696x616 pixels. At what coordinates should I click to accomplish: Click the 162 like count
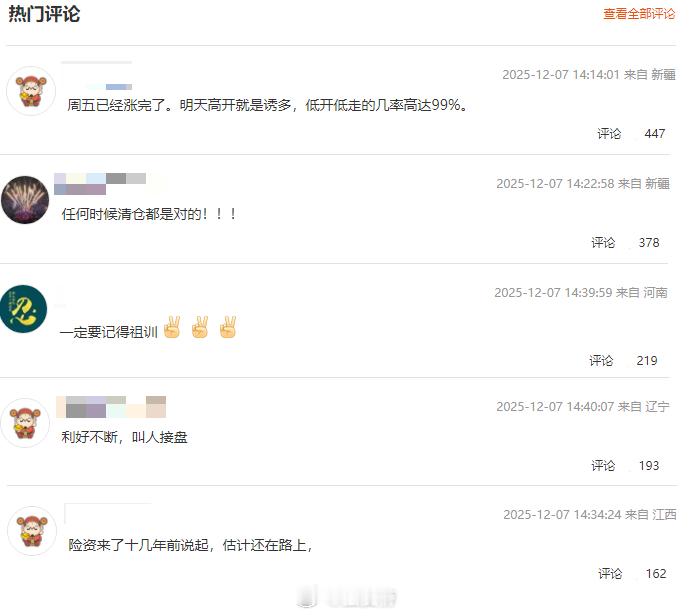(656, 573)
